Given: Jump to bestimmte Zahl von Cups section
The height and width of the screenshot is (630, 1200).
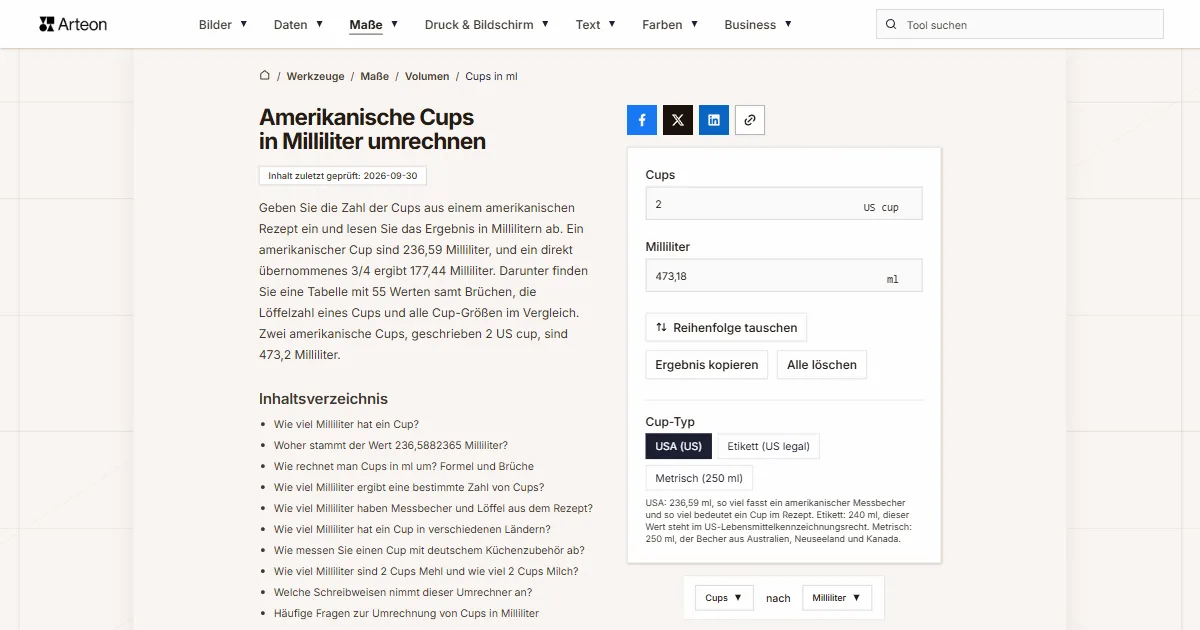Looking at the screenshot, I should click(409, 487).
